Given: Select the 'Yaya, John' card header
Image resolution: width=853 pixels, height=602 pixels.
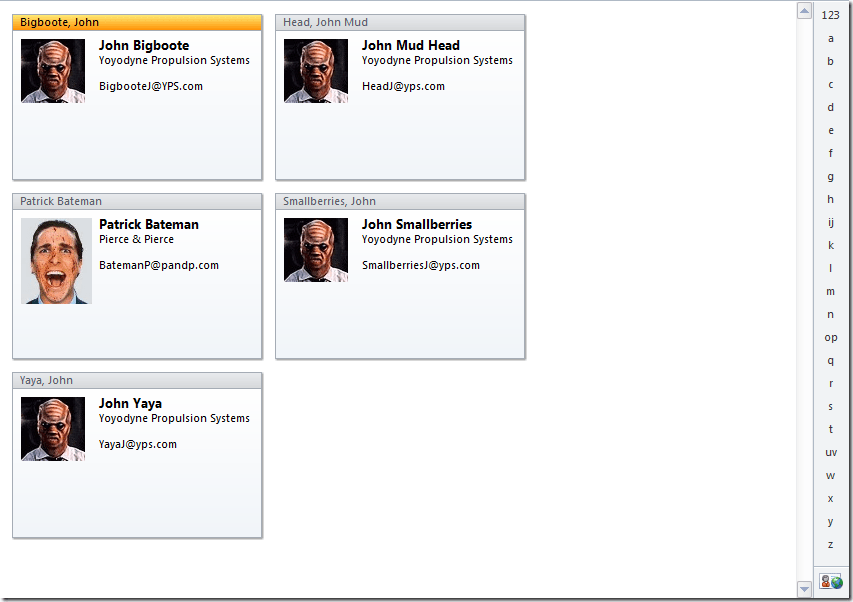Looking at the screenshot, I should (x=137, y=380).
